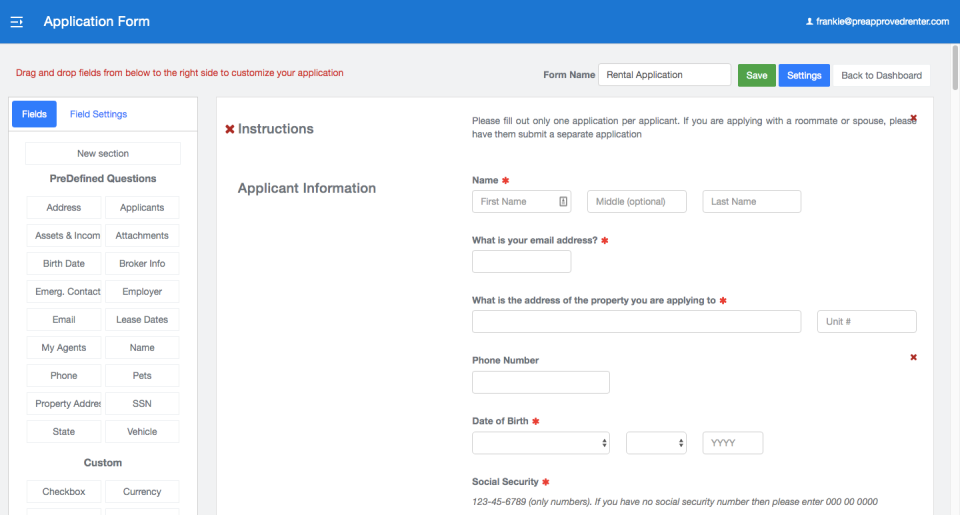This screenshot has width=960, height=515.
Task: Pick the Property Address field button
Action: click(64, 404)
